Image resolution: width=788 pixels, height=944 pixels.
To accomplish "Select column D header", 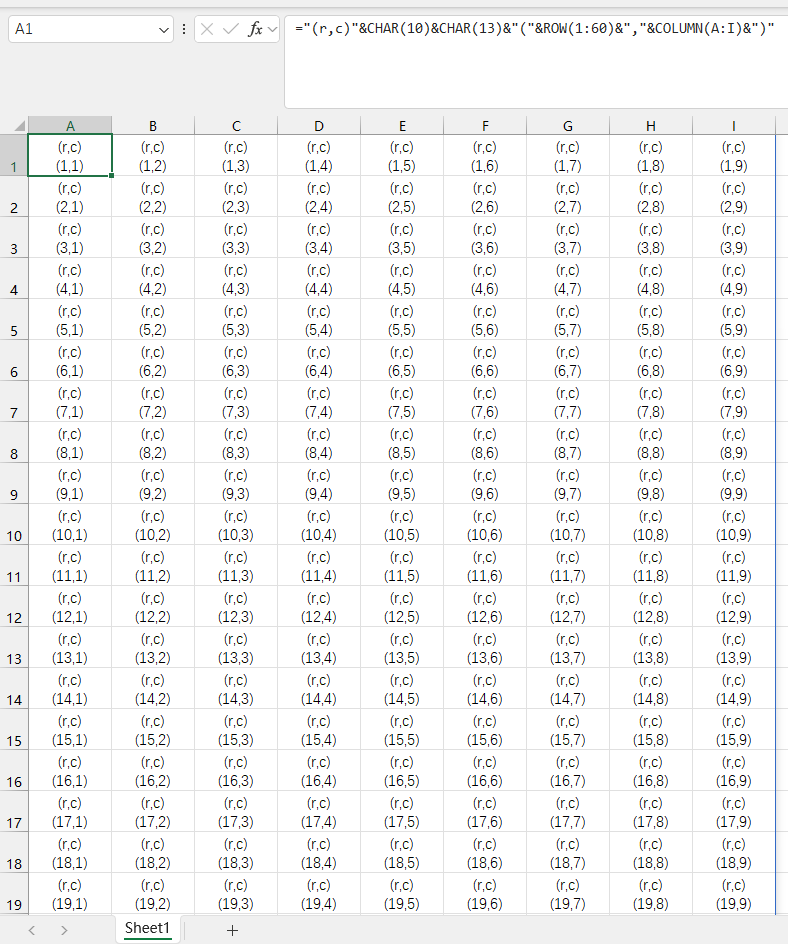I will 319,126.
